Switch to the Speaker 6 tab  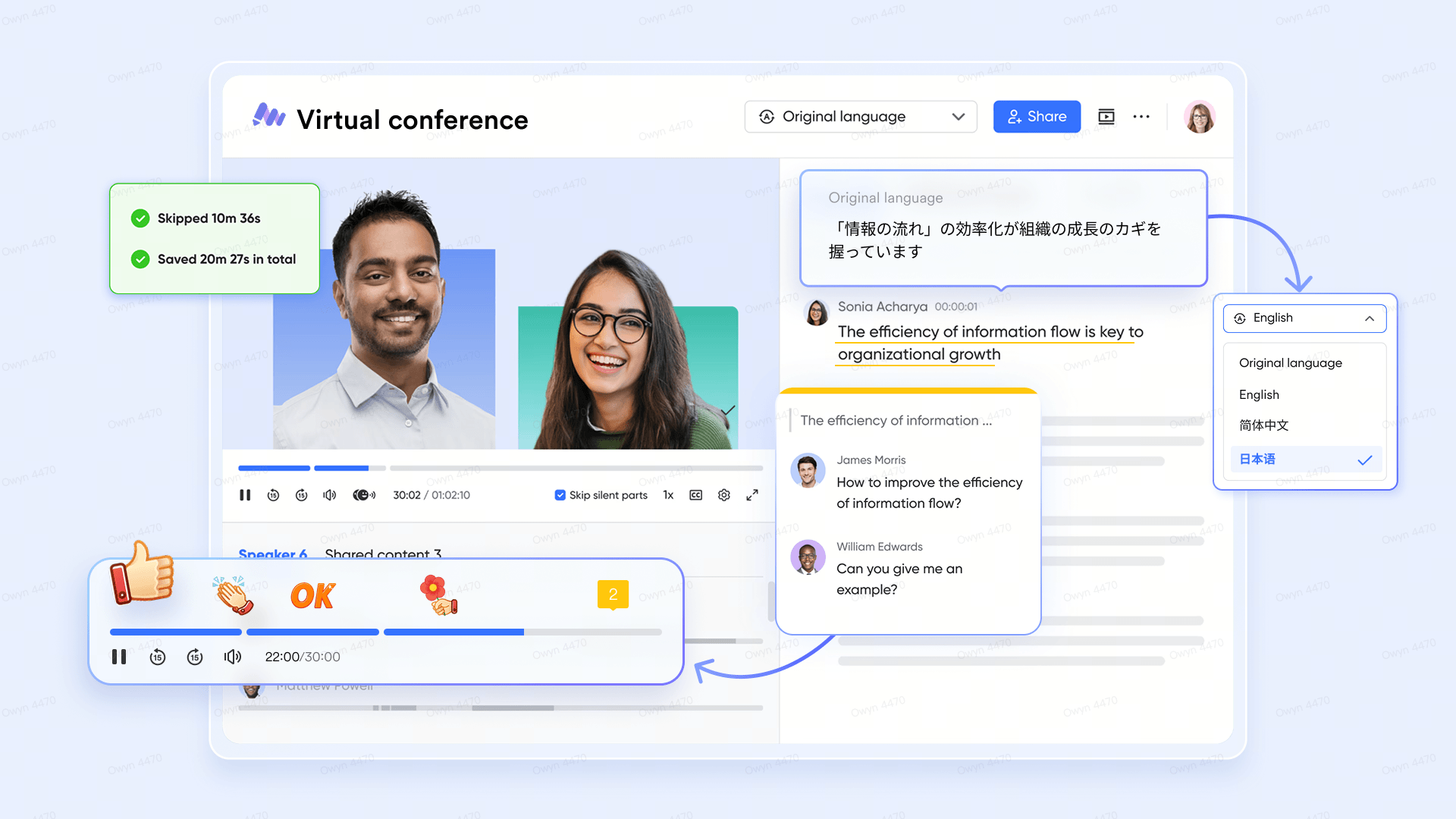(x=273, y=554)
